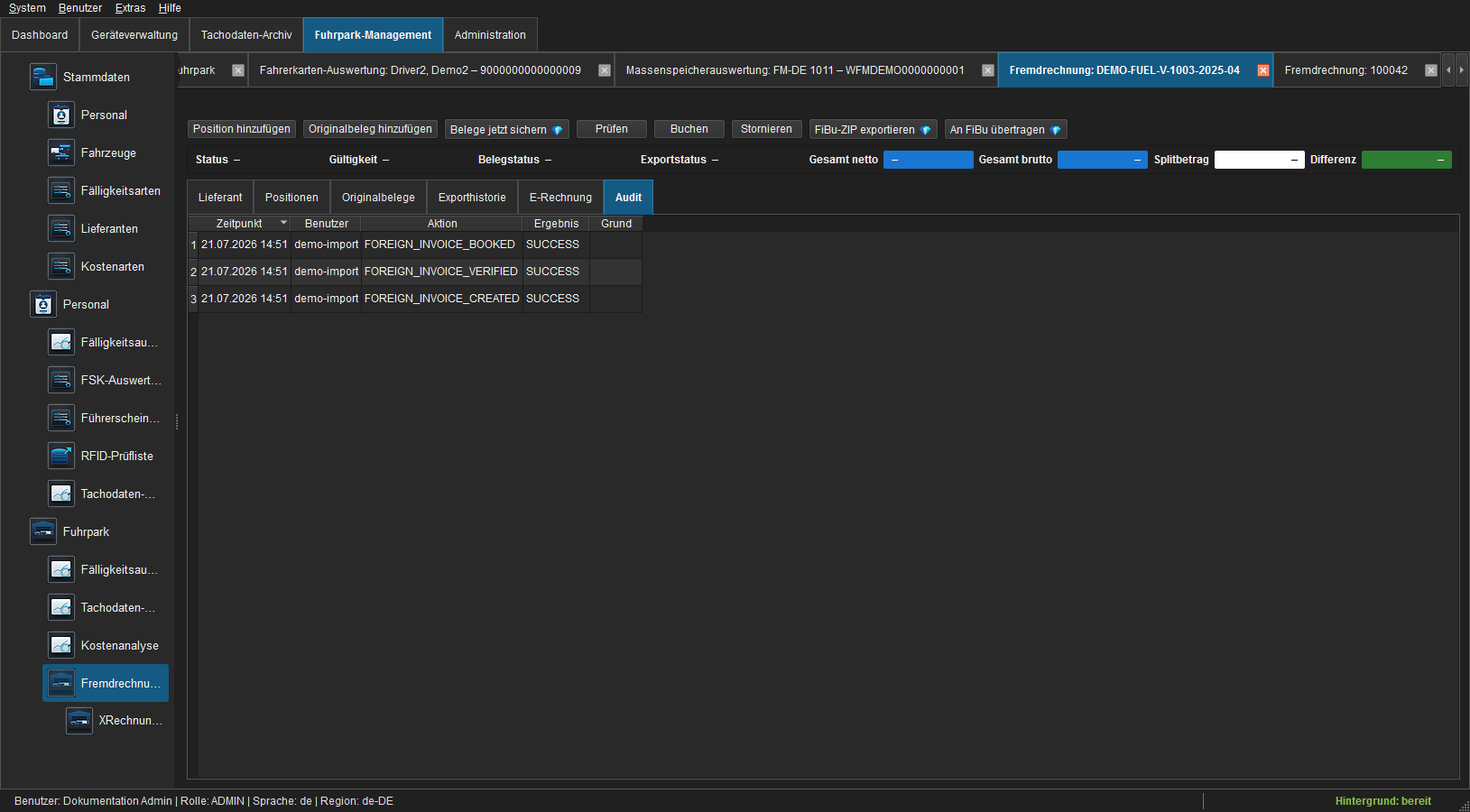Close the partially visible uhrpark tab

238,70
